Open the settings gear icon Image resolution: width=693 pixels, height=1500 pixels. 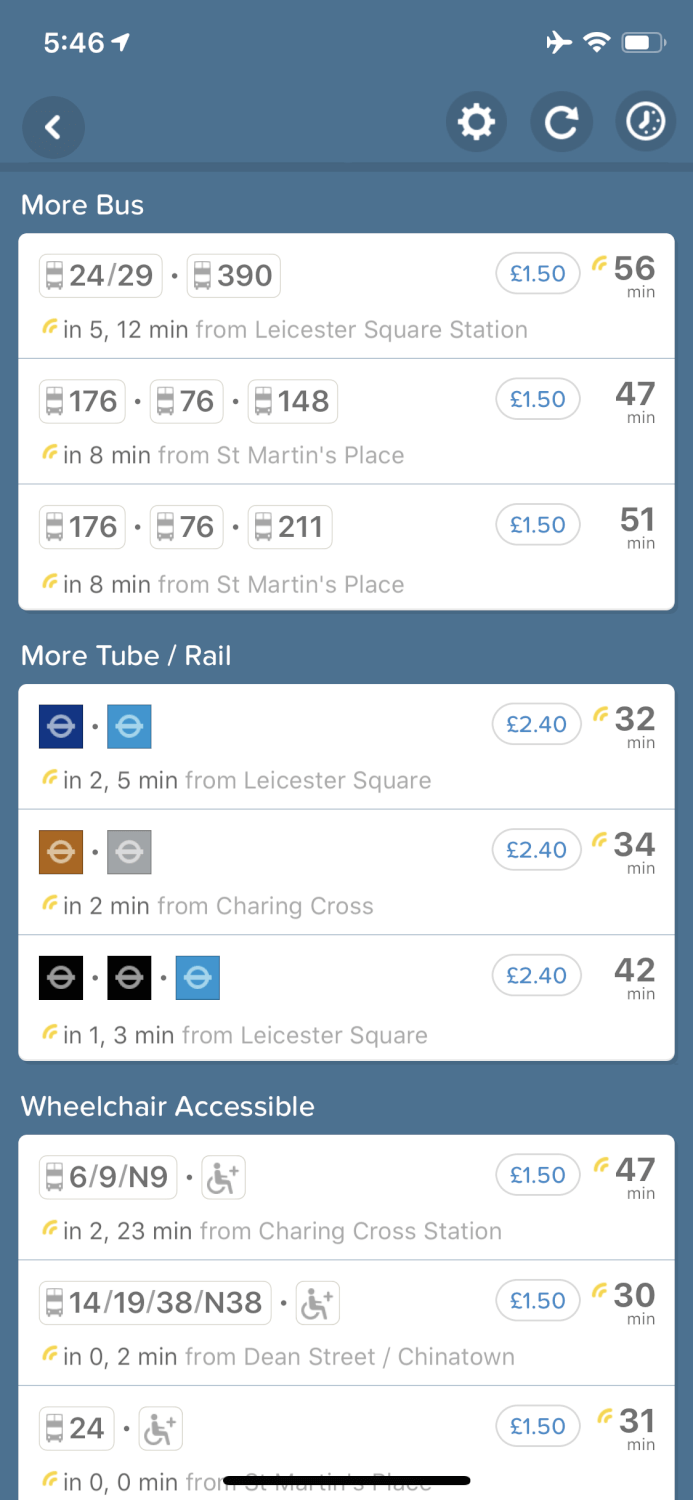point(476,121)
